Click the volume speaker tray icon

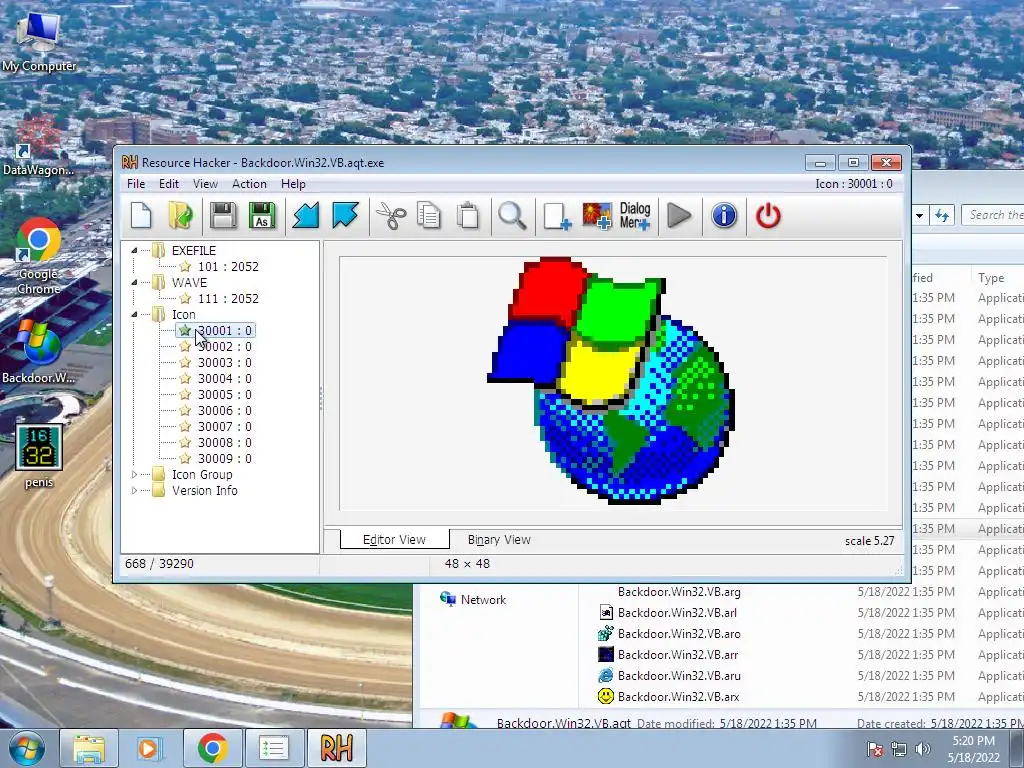click(x=922, y=749)
